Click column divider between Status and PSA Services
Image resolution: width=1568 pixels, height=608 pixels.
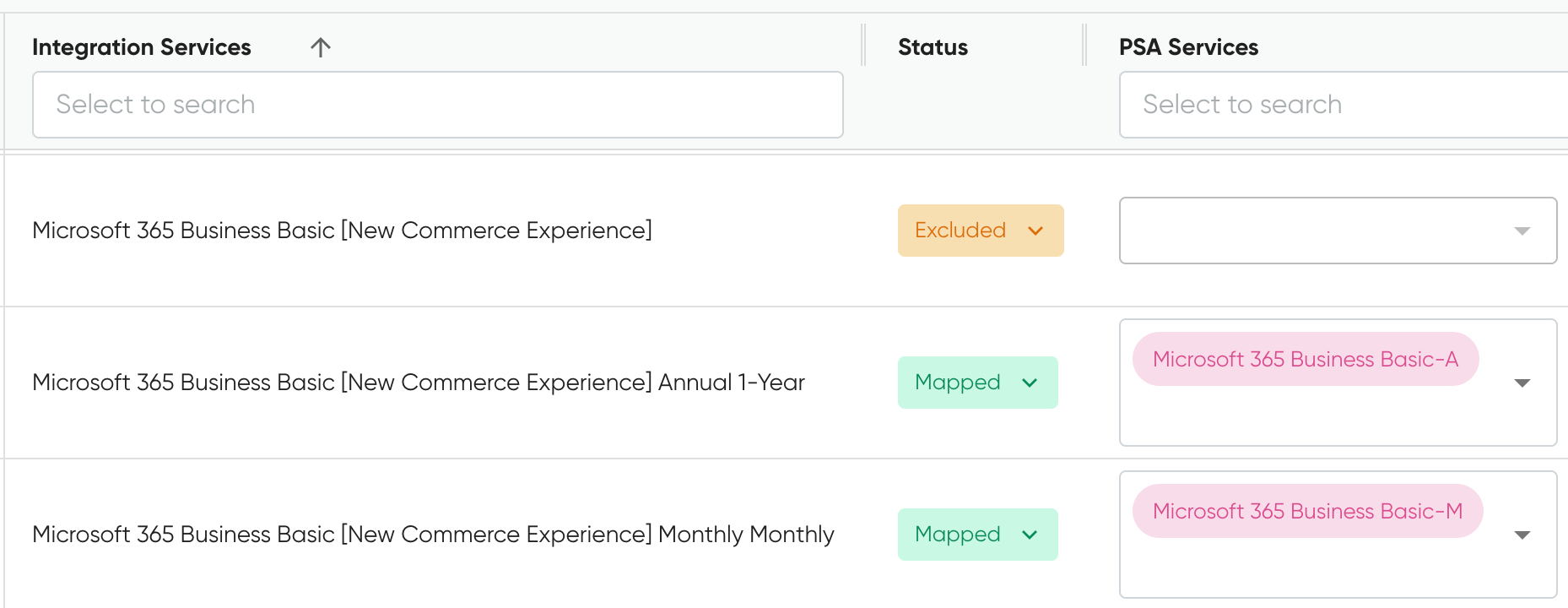1084,46
